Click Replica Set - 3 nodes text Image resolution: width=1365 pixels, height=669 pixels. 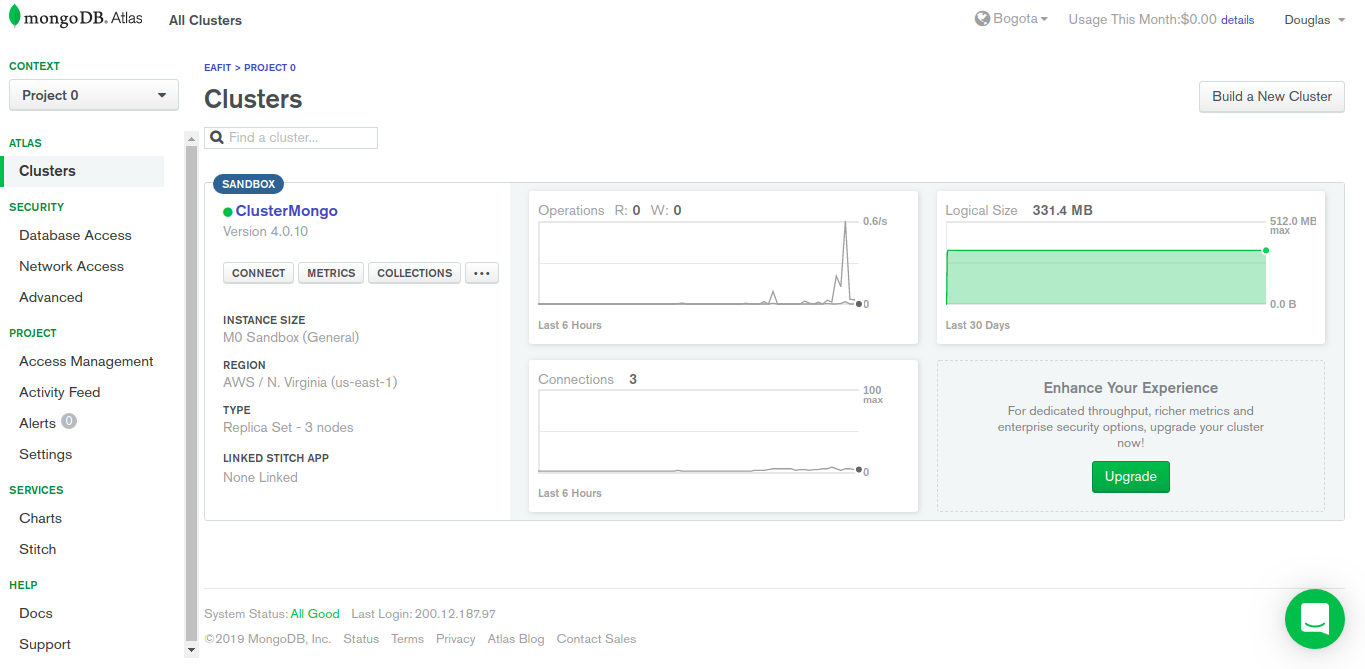pos(288,428)
